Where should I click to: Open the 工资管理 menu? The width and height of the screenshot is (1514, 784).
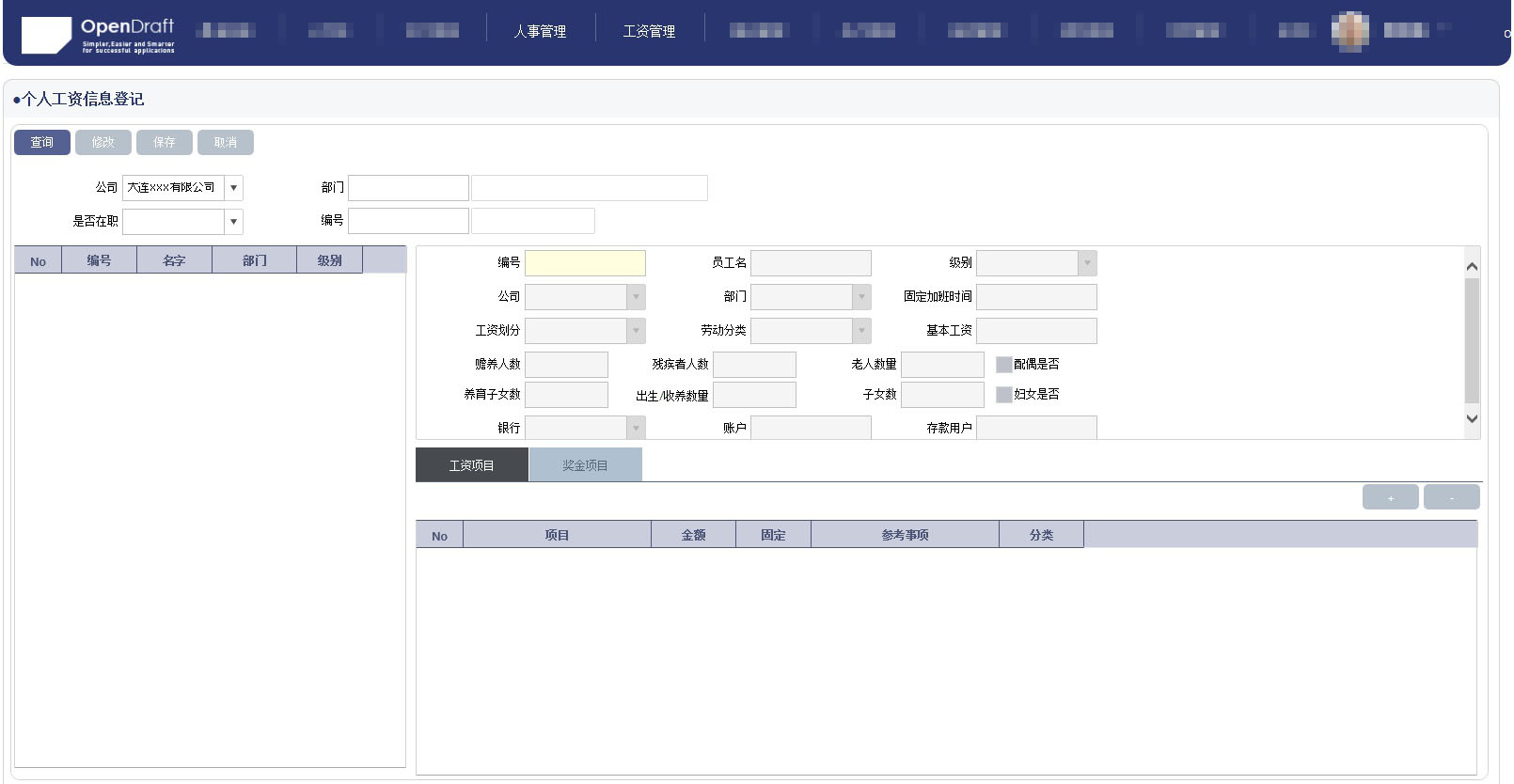(649, 31)
